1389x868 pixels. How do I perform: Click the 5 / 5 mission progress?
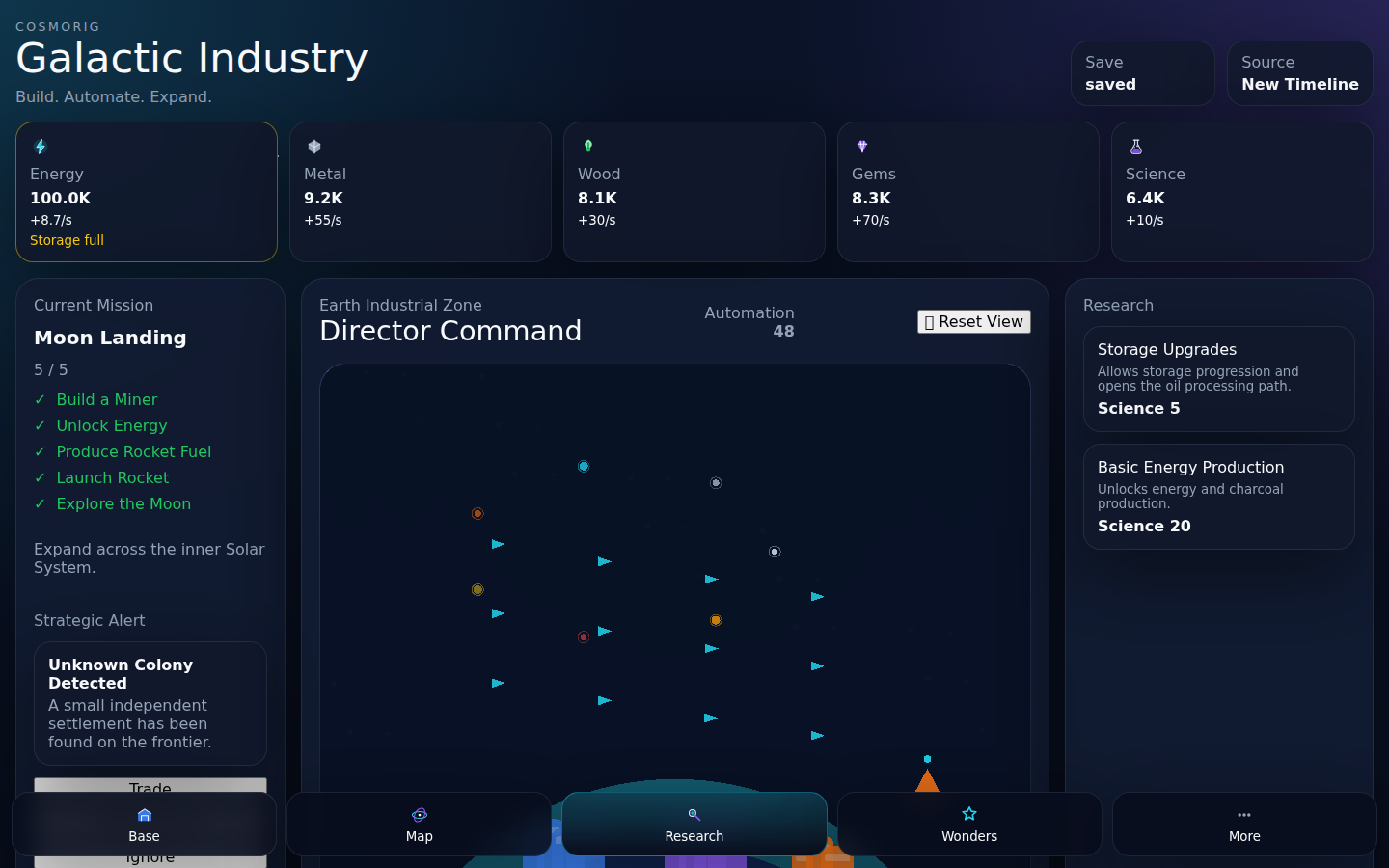click(x=51, y=369)
